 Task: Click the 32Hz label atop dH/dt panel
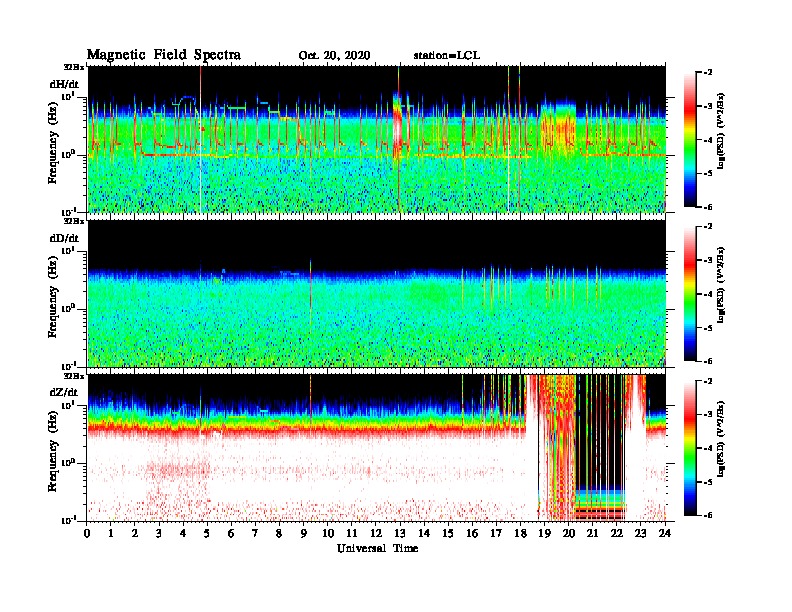(74, 67)
